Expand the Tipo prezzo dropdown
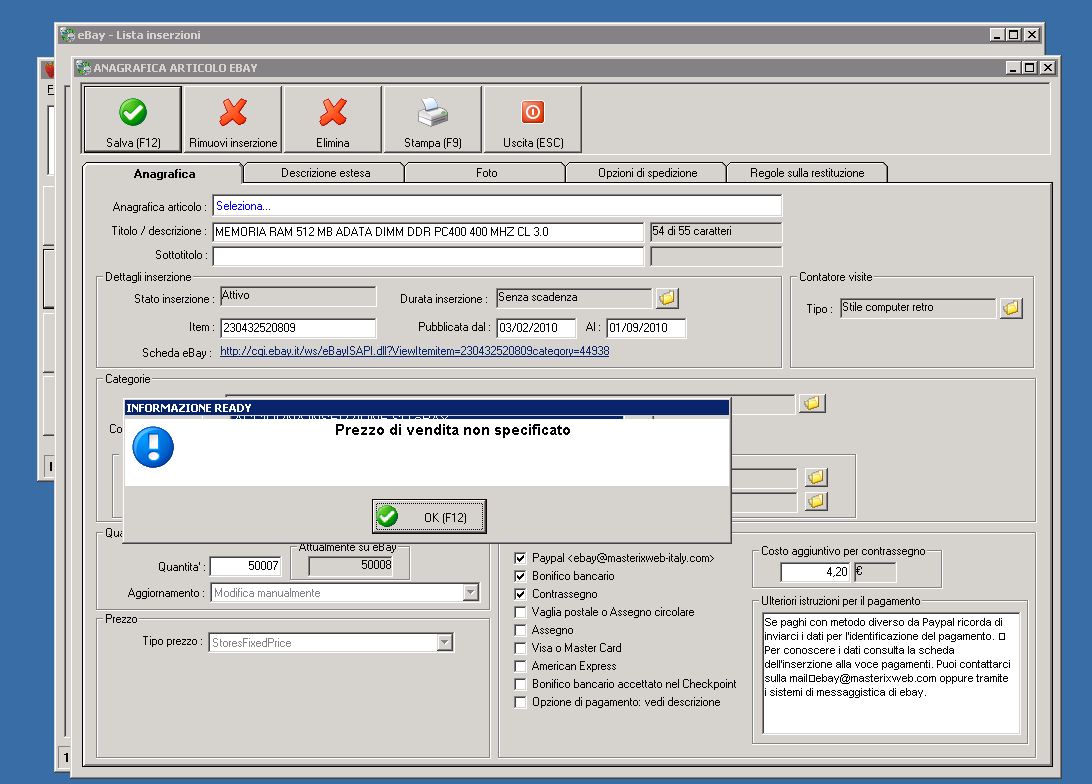The height and width of the screenshot is (784, 1092). (x=445, y=643)
